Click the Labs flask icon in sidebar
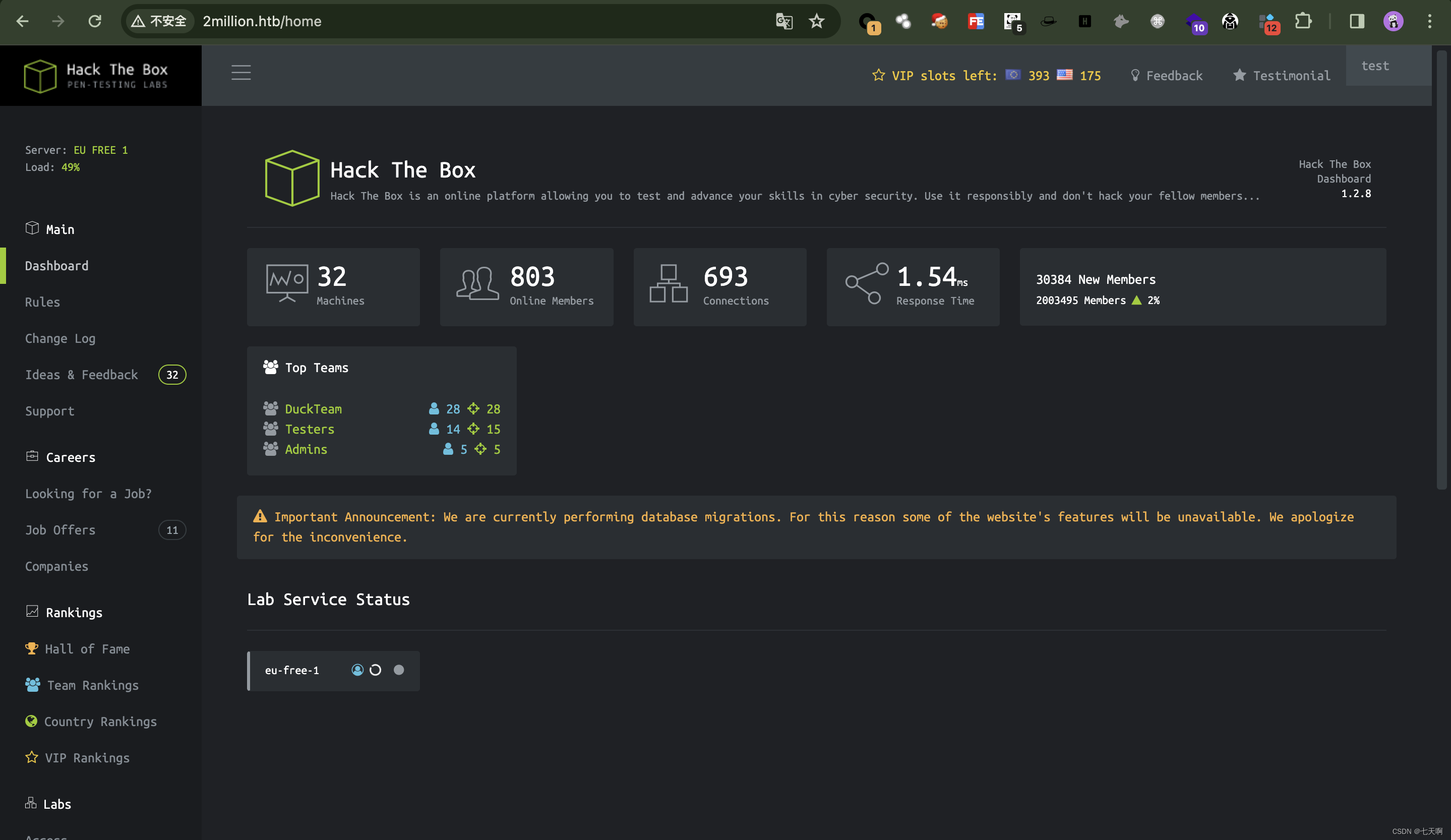 (x=31, y=803)
